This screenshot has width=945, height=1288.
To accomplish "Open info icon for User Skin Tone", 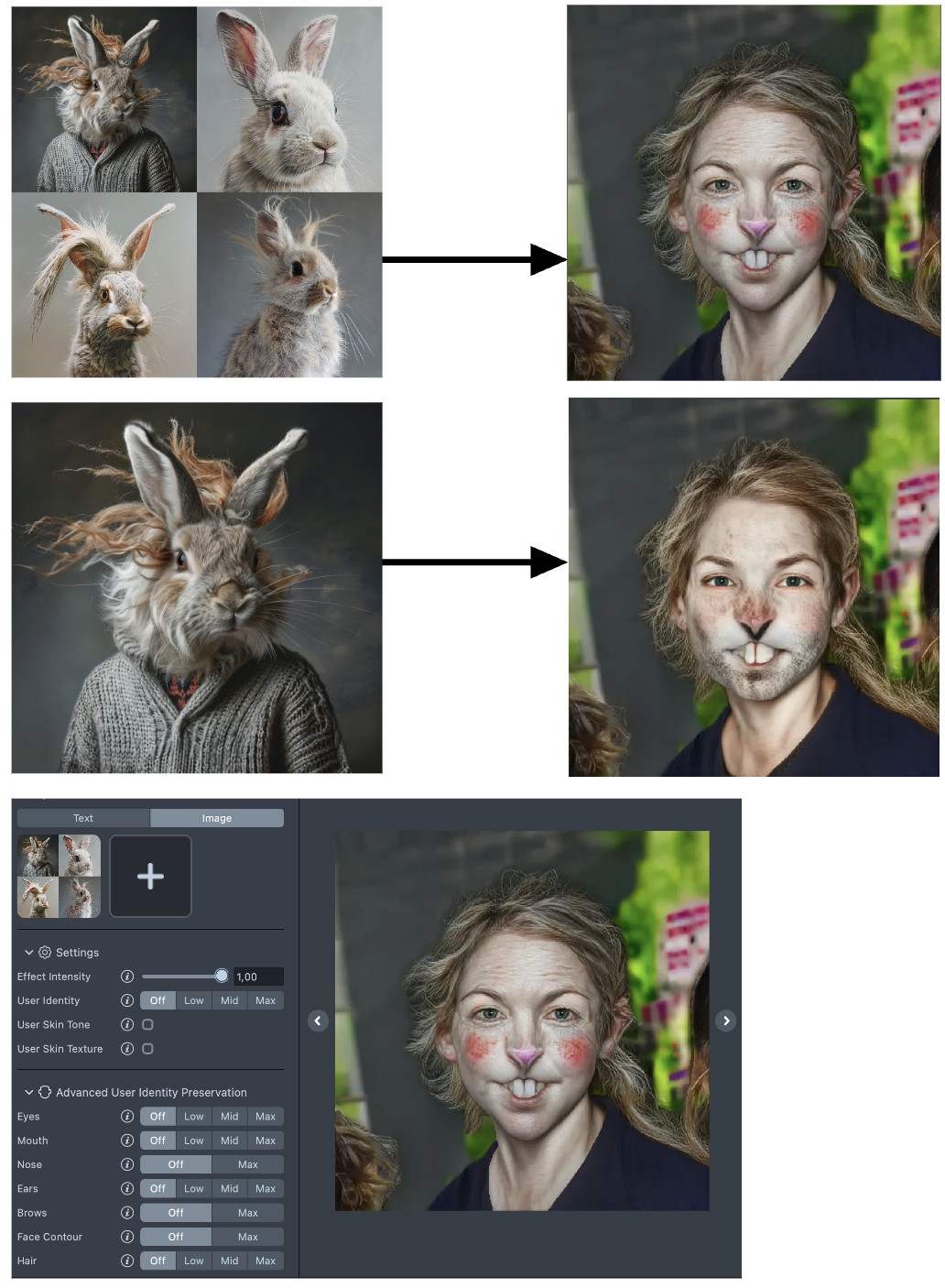I will tap(127, 1024).
